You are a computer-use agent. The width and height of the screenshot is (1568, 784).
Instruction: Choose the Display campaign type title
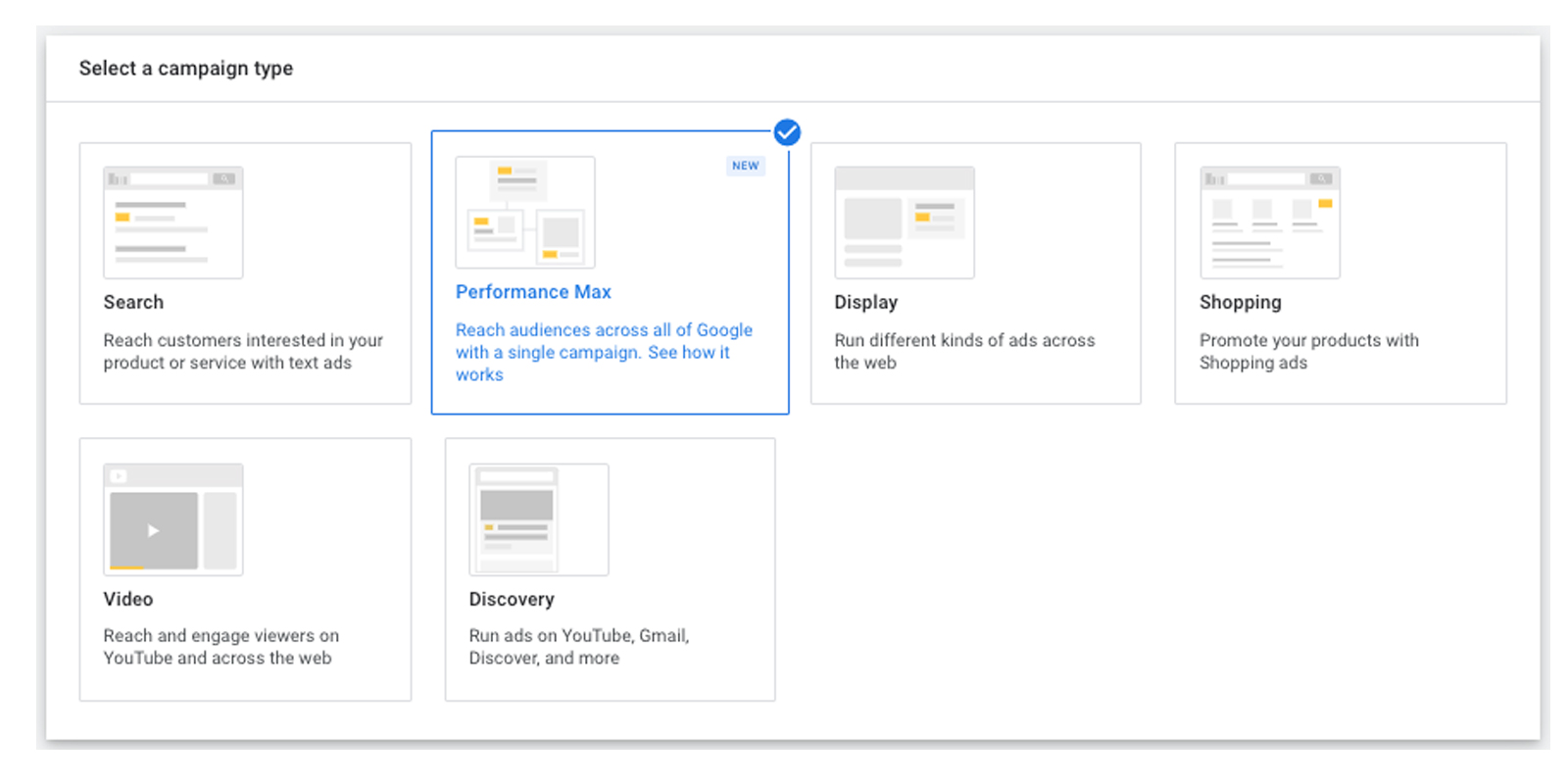pos(865,302)
